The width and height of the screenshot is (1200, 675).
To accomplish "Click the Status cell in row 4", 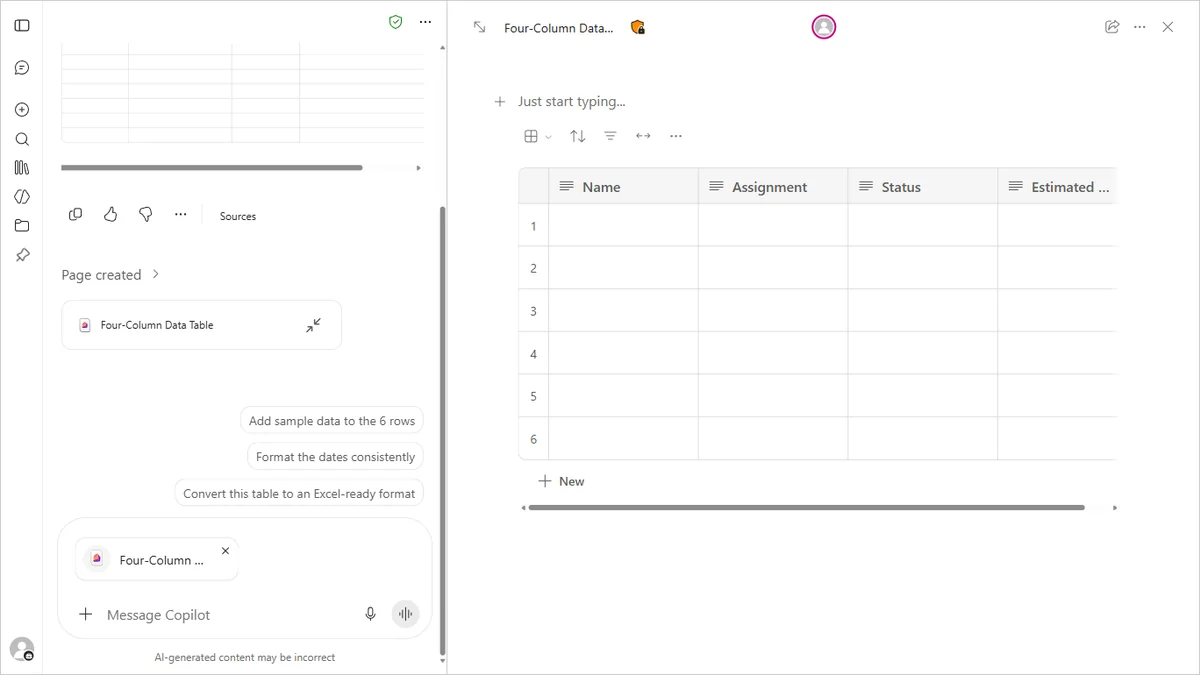I will point(923,354).
